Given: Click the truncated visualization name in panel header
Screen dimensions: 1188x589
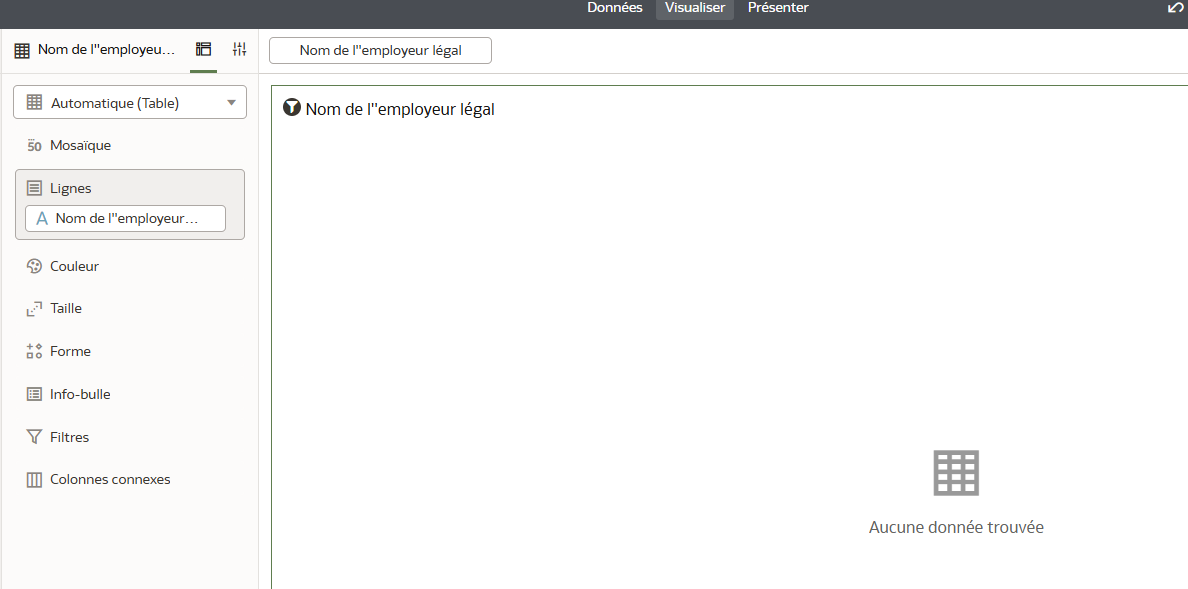Looking at the screenshot, I should tap(106, 50).
